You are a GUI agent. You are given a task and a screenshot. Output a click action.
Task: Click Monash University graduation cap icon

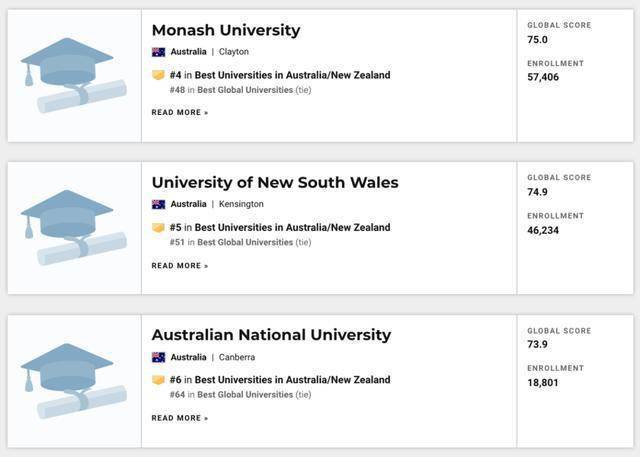pyautogui.click(x=73, y=75)
